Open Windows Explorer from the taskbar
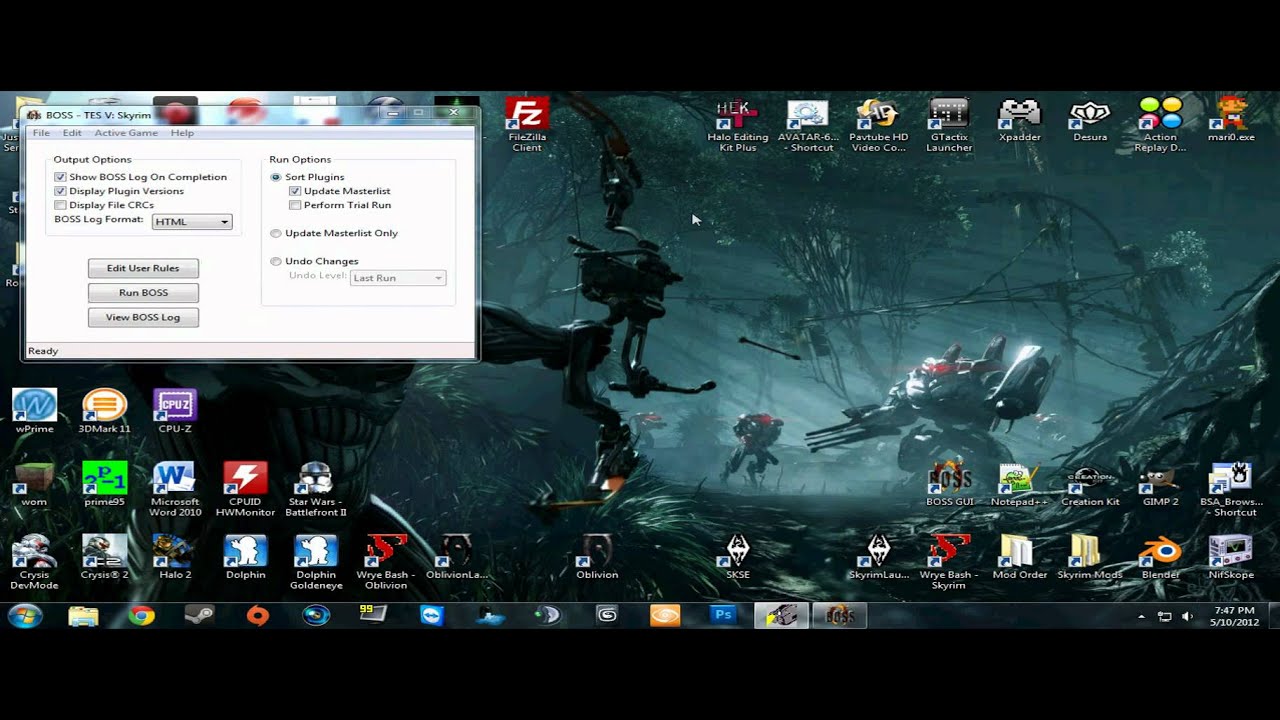Screen dimensions: 1280x720 83,616
